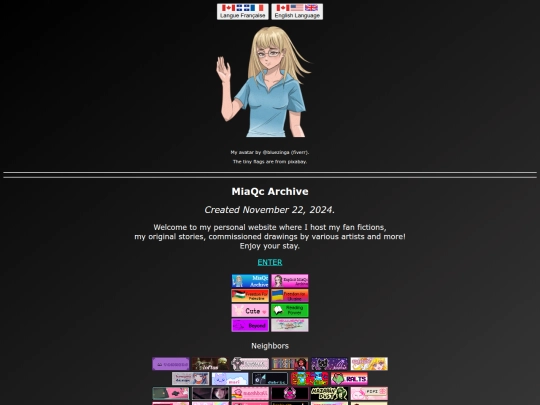The width and height of the screenshot is (540, 405).
Task: Click the waving blonde avatar image
Action: pos(264,82)
